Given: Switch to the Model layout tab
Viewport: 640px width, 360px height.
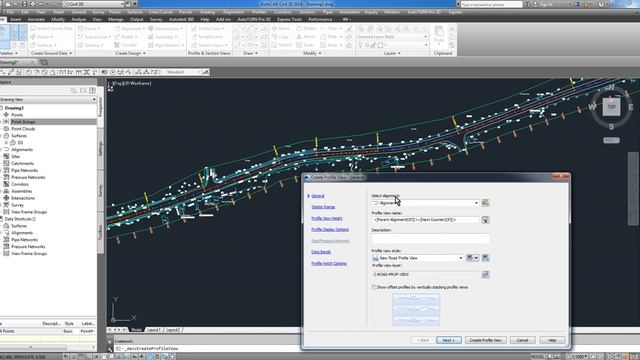Looking at the screenshot, I should point(136,329).
